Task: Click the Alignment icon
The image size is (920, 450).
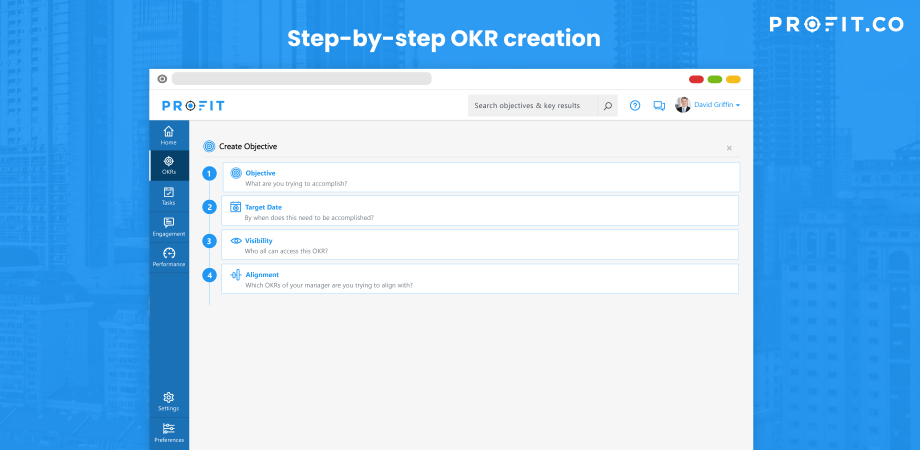Action: pos(236,275)
